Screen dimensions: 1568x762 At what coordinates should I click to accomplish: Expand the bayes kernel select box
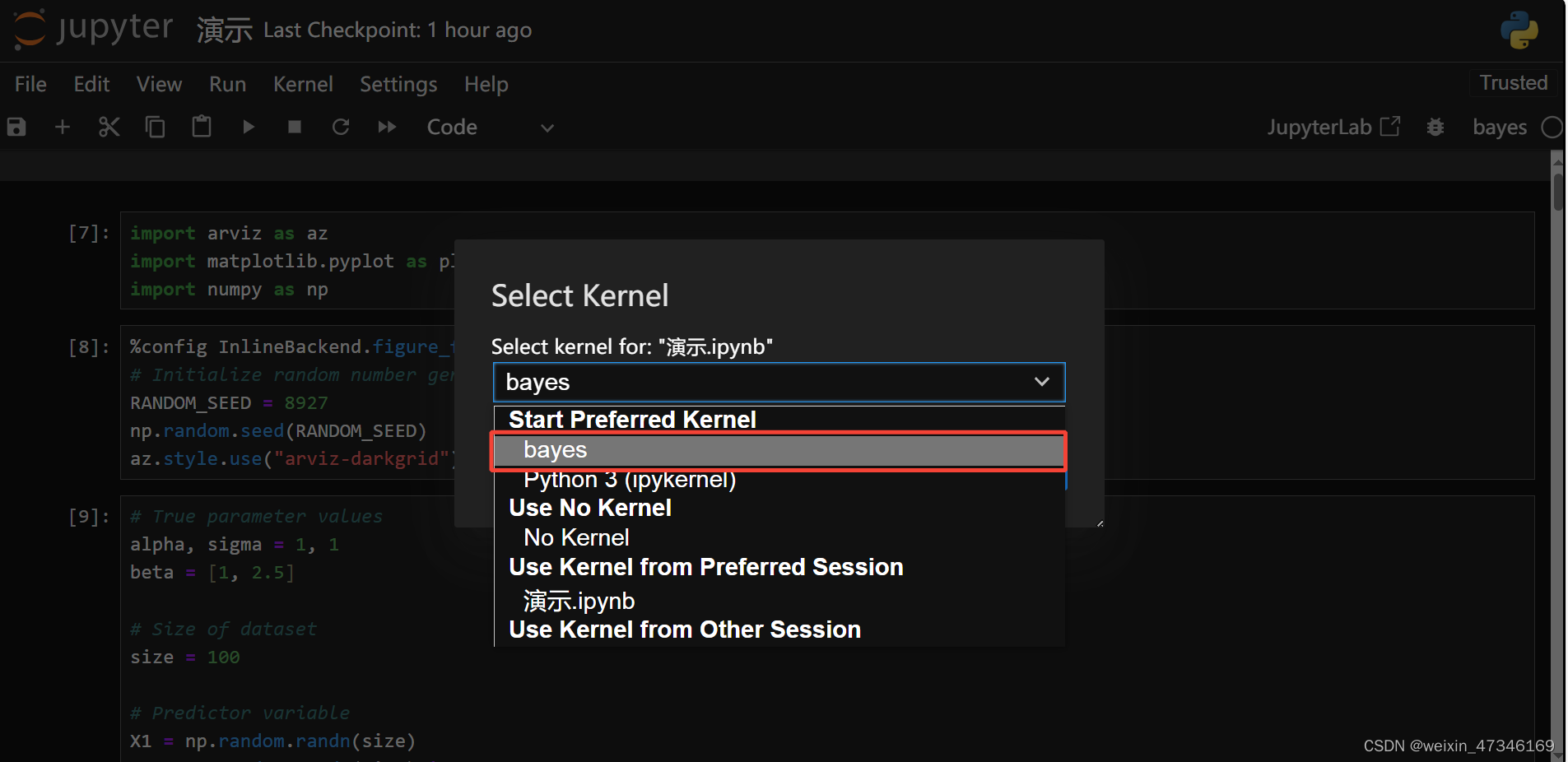[x=779, y=383]
